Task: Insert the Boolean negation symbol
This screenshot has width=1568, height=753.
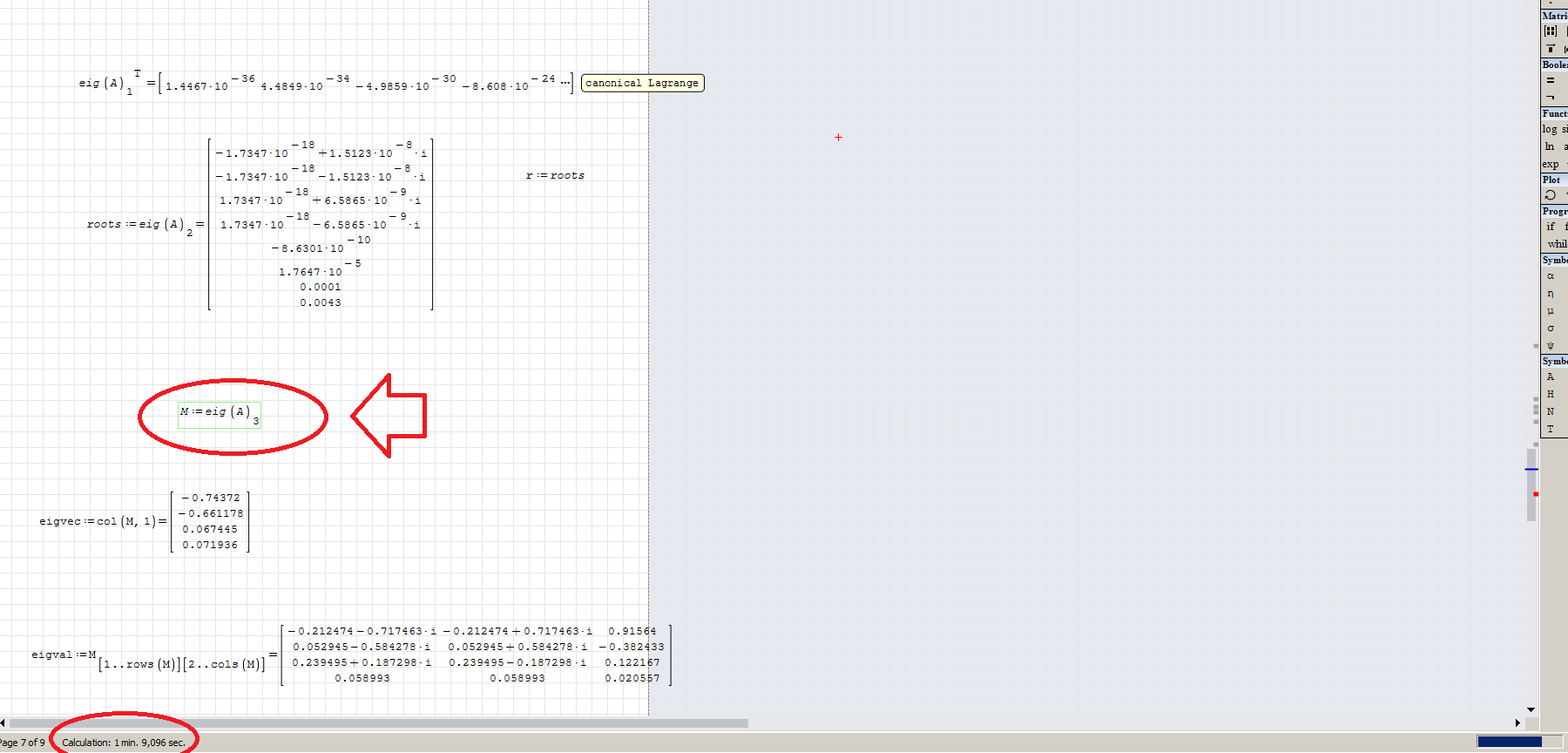Action: (1551, 97)
